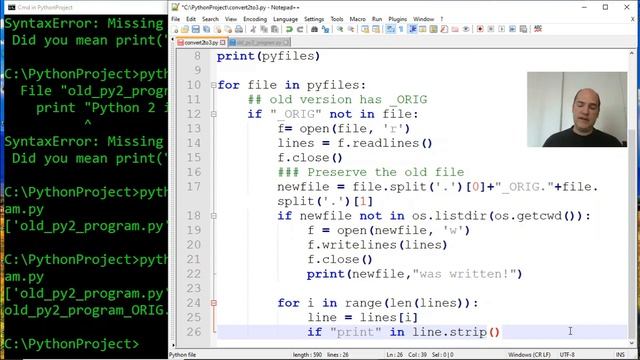Zoom out using the toolbar icon

[351, 29]
